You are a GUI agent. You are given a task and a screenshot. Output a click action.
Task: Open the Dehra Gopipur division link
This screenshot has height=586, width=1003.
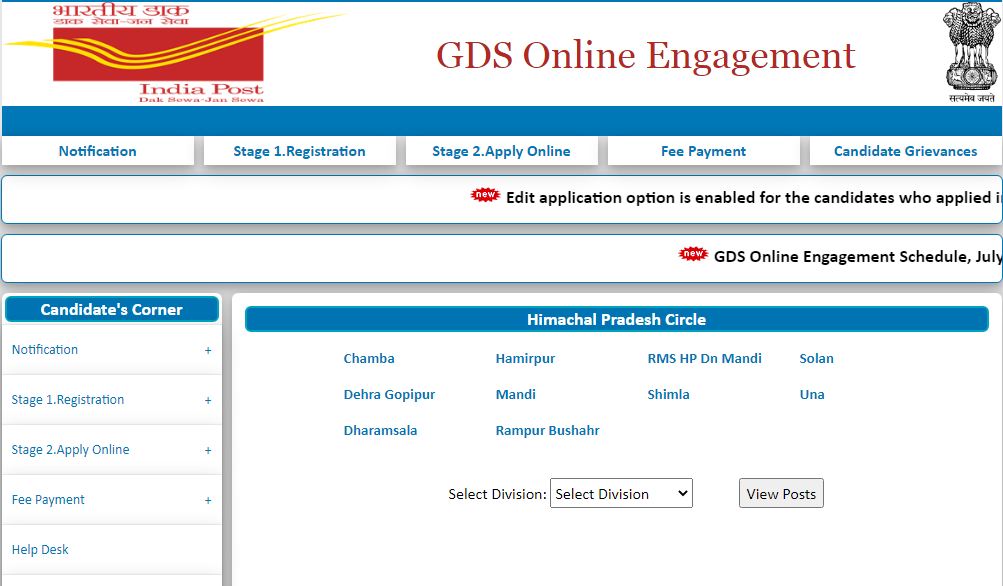coord(389,395)
